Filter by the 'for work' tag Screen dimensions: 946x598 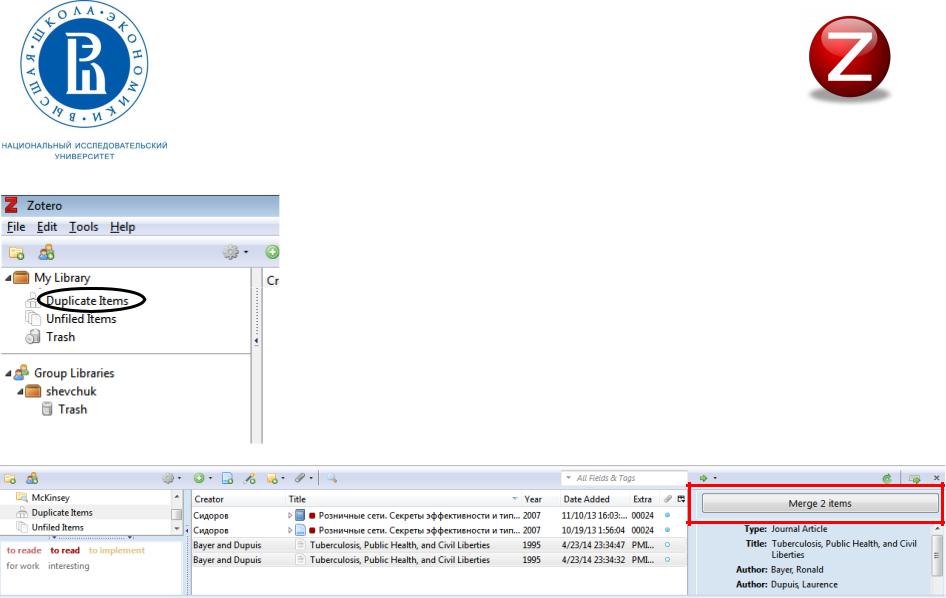tap(22, 566)
